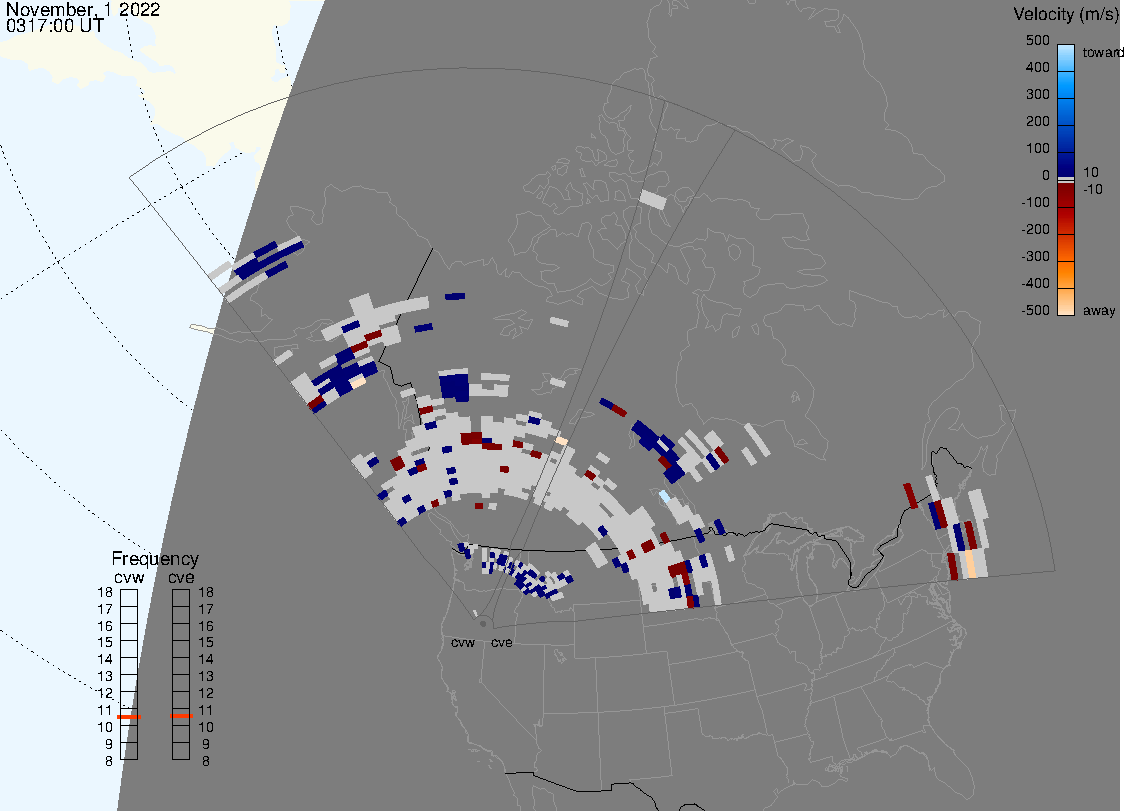Screen dimensions: 1124x811
Task: Click the red marker on cvw frequency bar
Action: point(129,716)
